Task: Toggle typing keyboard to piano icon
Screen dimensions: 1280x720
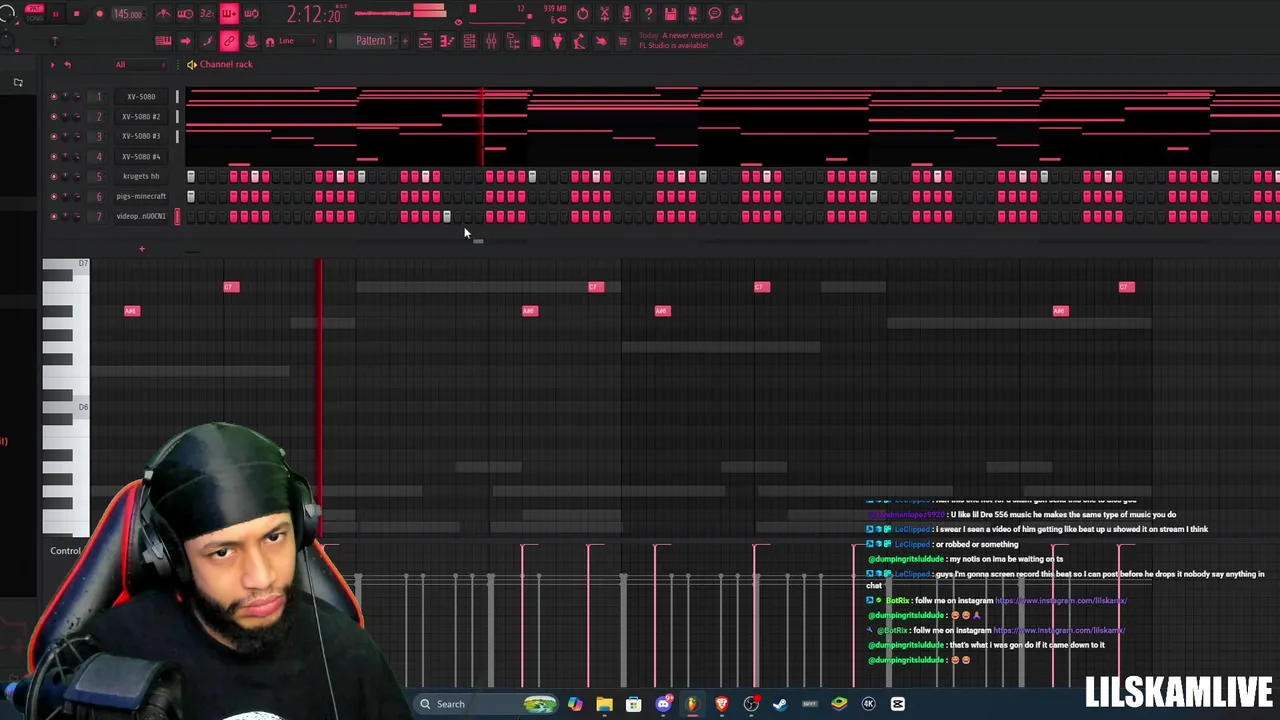Action: pos(163,41)
